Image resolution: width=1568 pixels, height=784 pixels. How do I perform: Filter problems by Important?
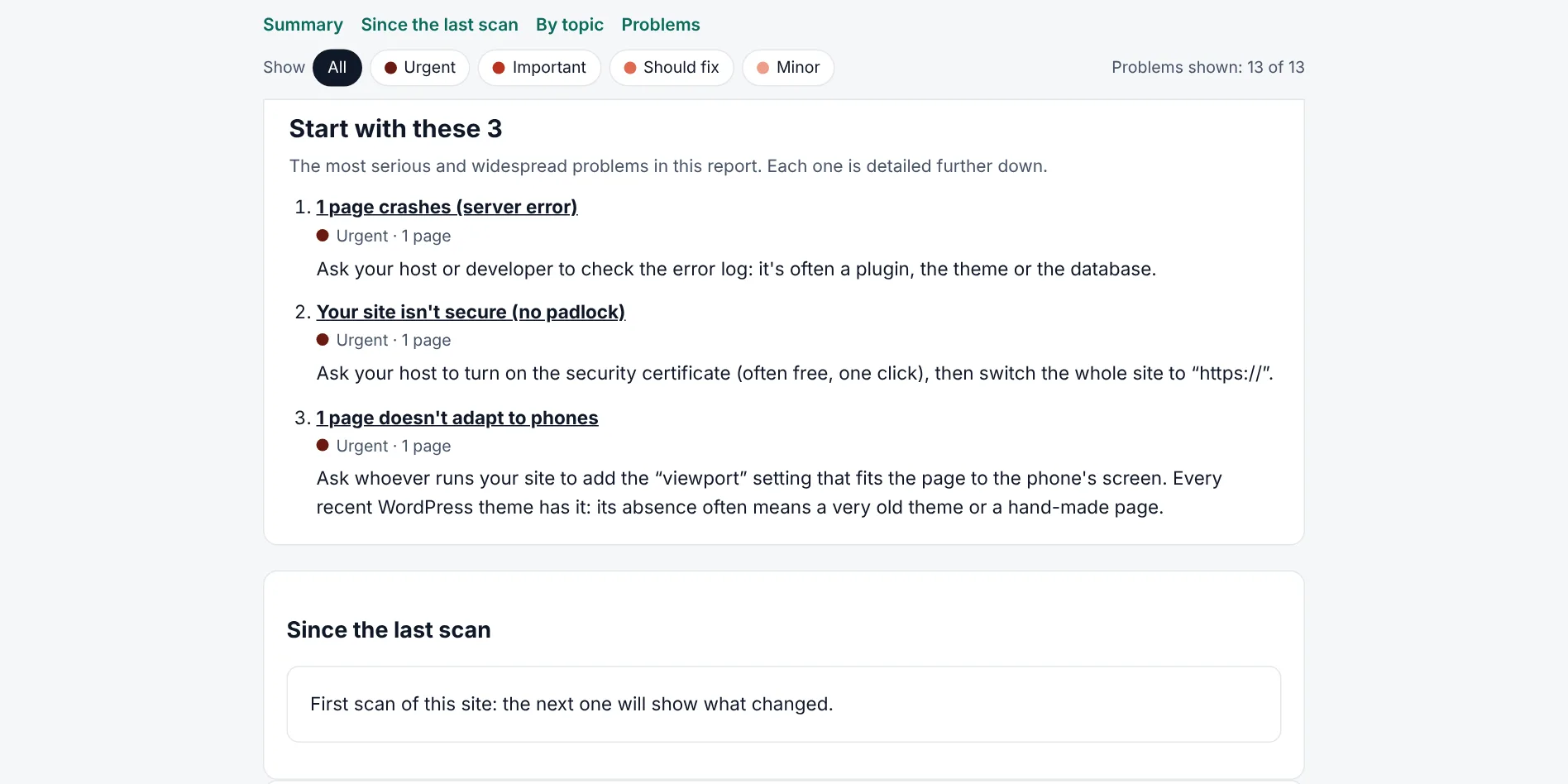pos(538,68)
